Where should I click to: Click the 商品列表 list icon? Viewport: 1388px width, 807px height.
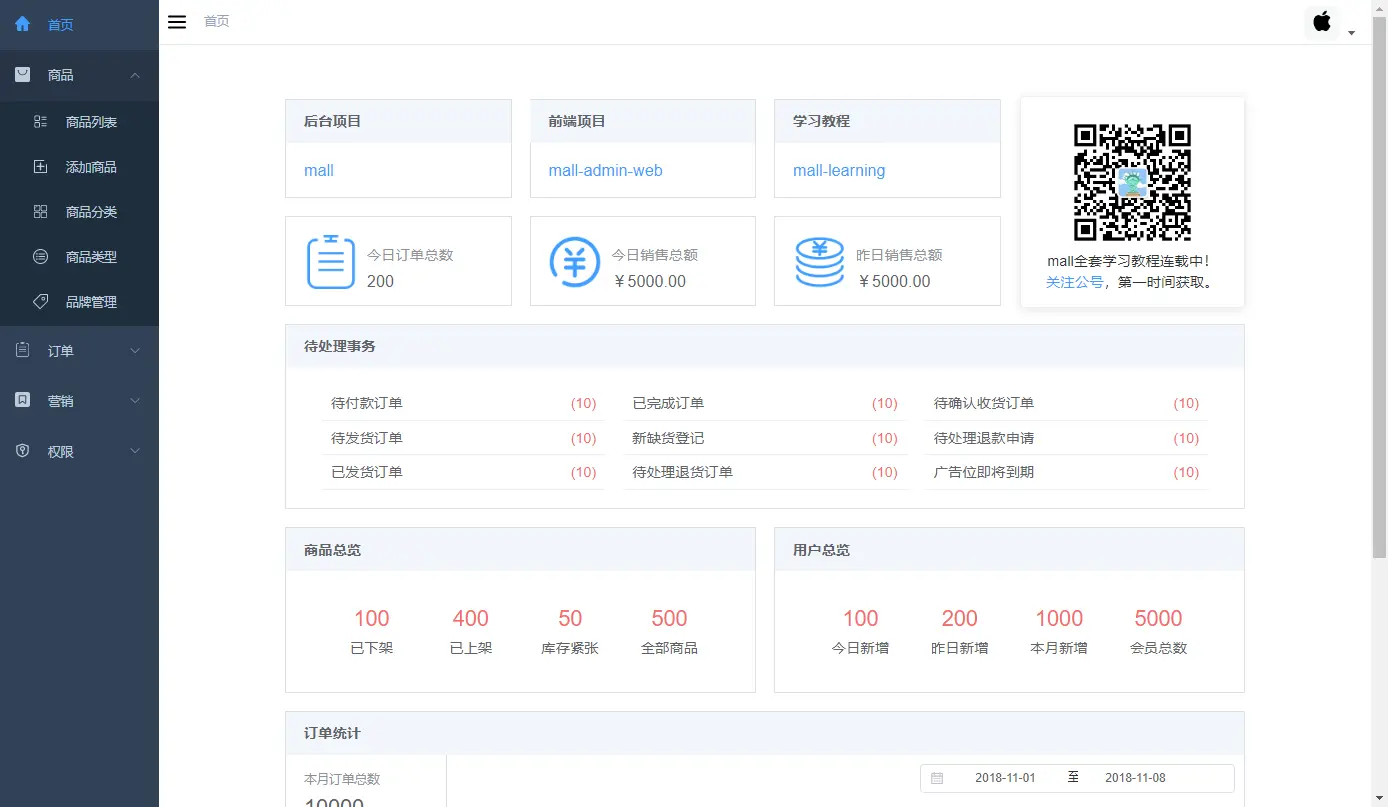coord(41,122)
